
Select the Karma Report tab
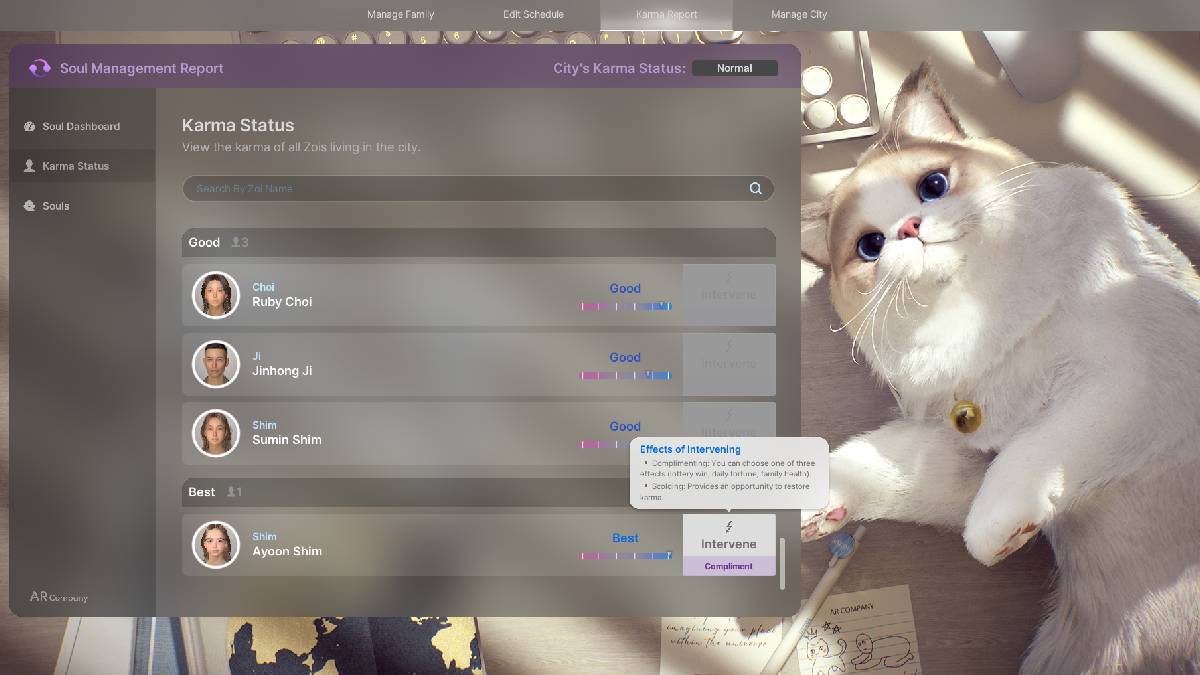(x=666, y=15)
